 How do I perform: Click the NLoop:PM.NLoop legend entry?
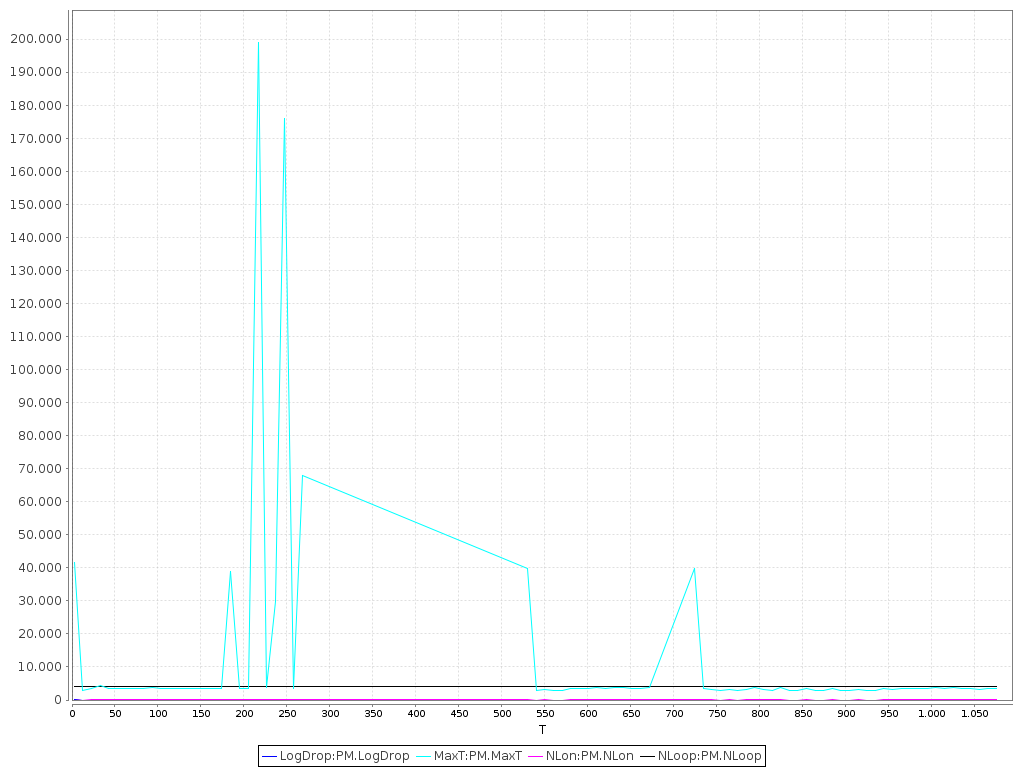pos(701,756)
